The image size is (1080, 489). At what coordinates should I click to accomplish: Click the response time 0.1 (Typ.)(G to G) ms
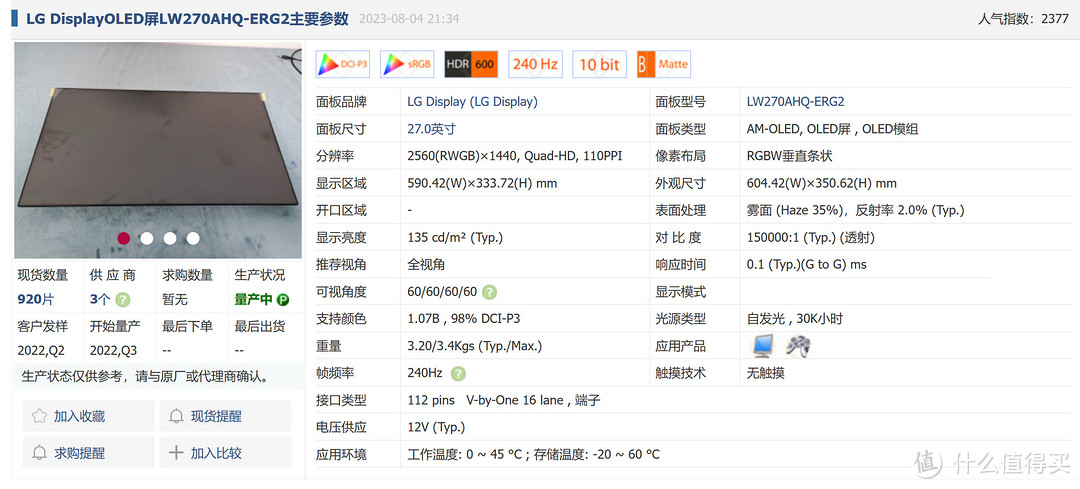pyautogui.click(x=807, y=264)
